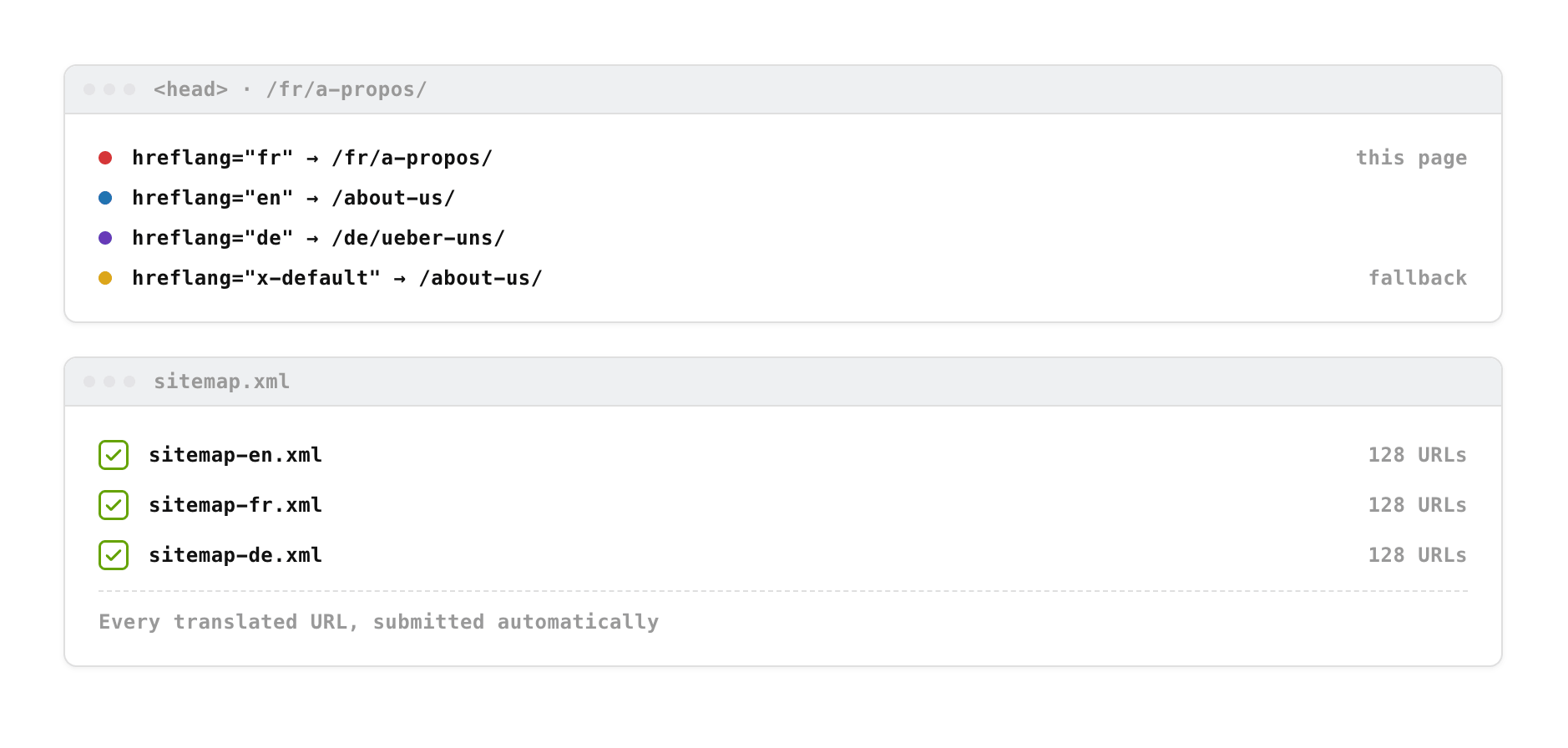This screenshot has height=748, width=1568.
Task: Click the sitemap-de.xml filename
Action: [235, 555]
